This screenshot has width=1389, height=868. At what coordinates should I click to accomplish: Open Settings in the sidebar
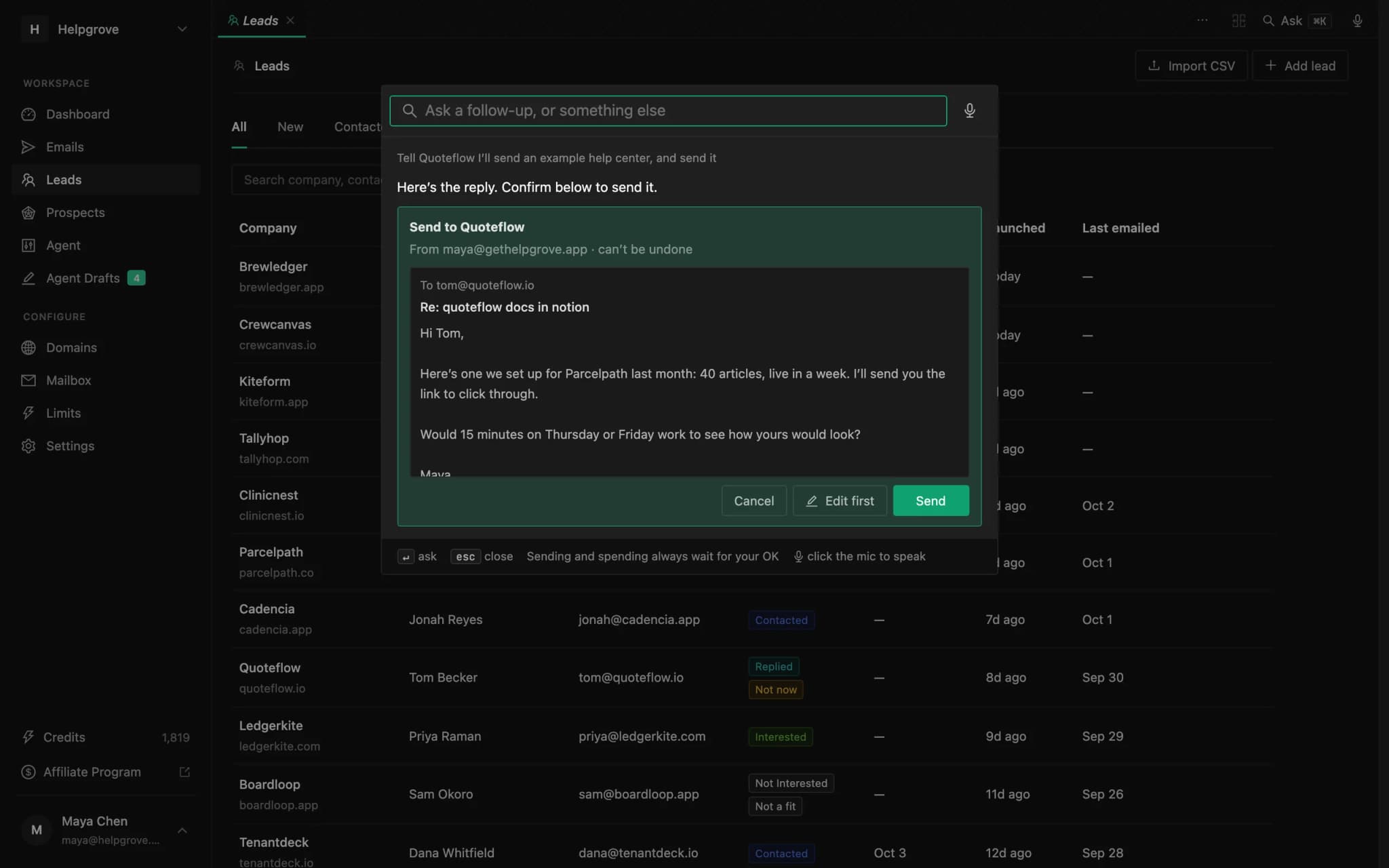point(106,446)
